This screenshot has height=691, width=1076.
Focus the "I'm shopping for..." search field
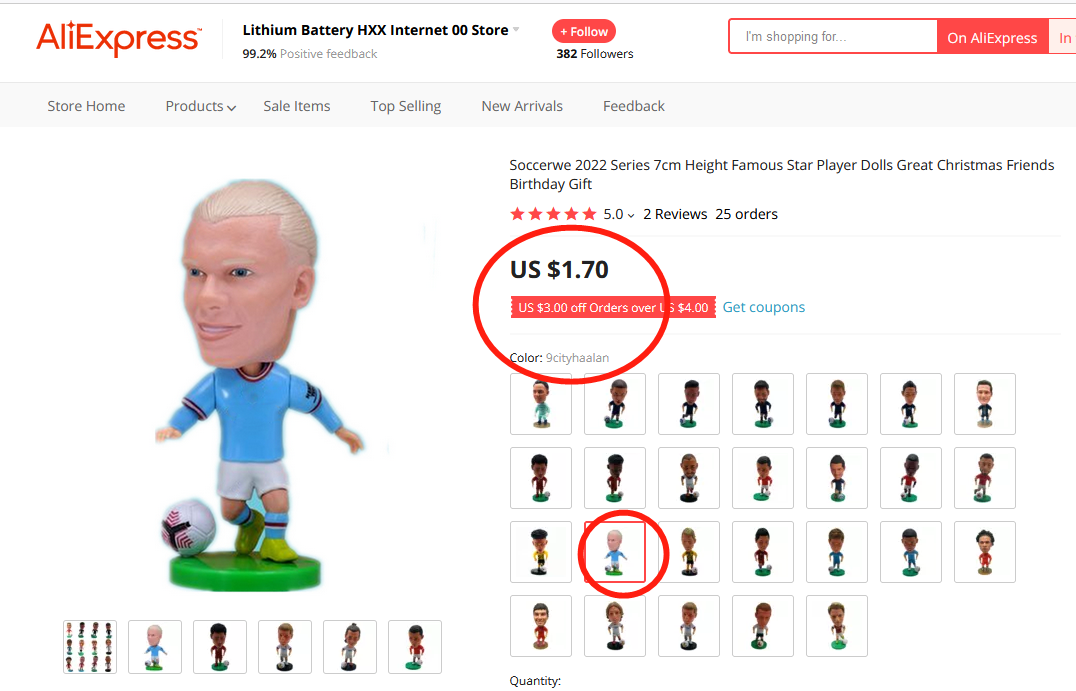tap(833, 36)
